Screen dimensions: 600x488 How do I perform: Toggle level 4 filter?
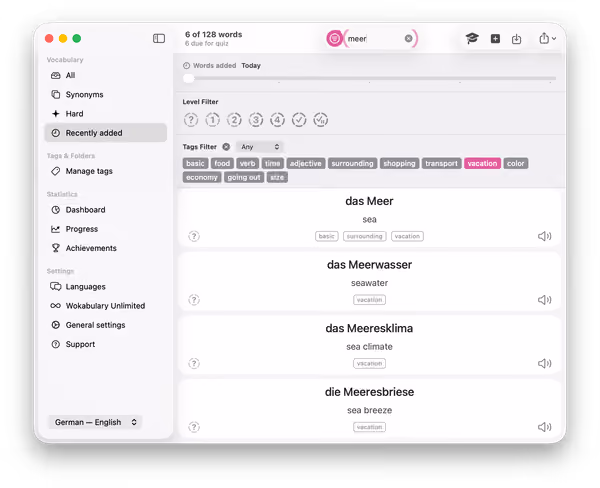(277, 120)
